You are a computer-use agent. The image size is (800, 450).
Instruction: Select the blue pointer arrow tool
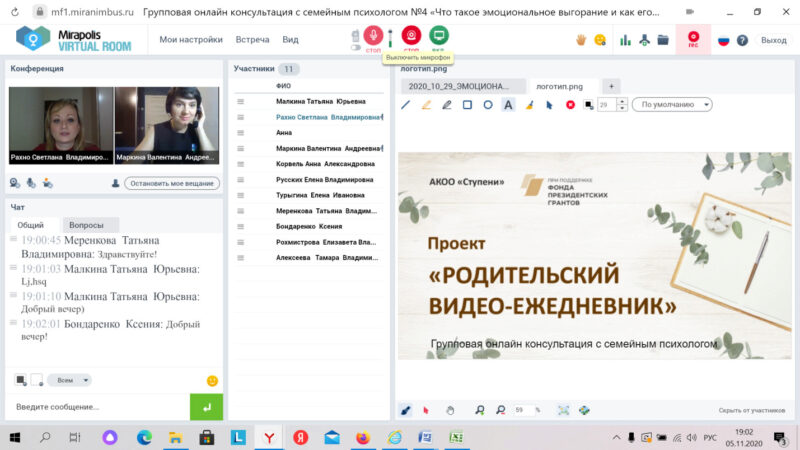pos(549,105)
